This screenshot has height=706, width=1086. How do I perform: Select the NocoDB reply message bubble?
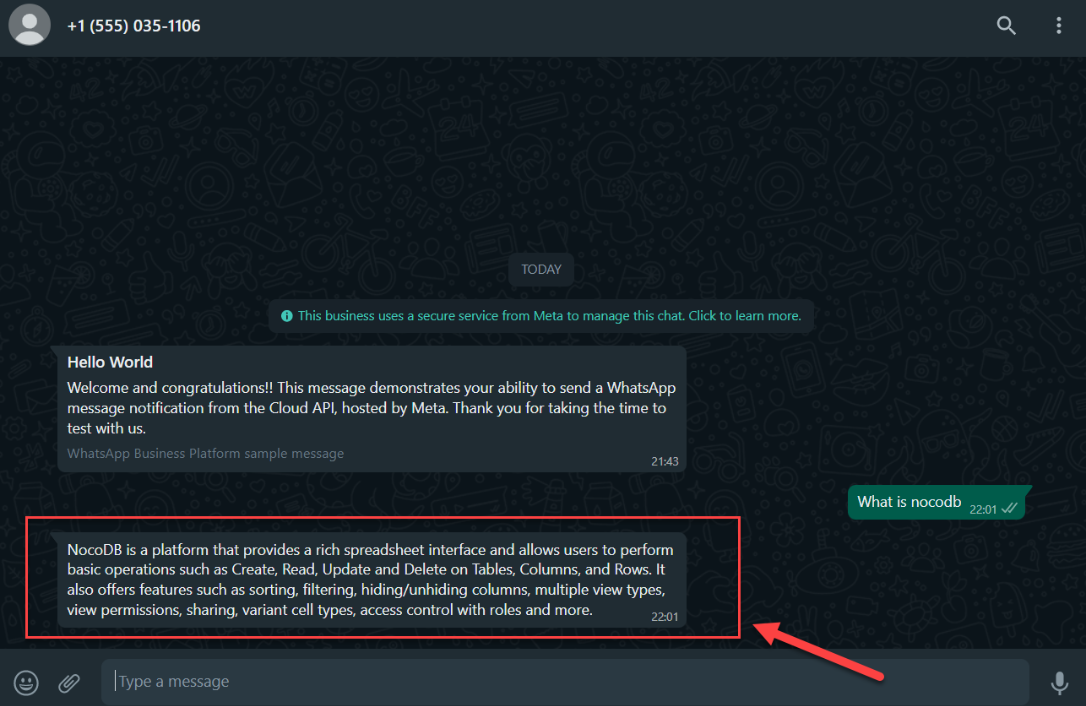pos(372,580)
